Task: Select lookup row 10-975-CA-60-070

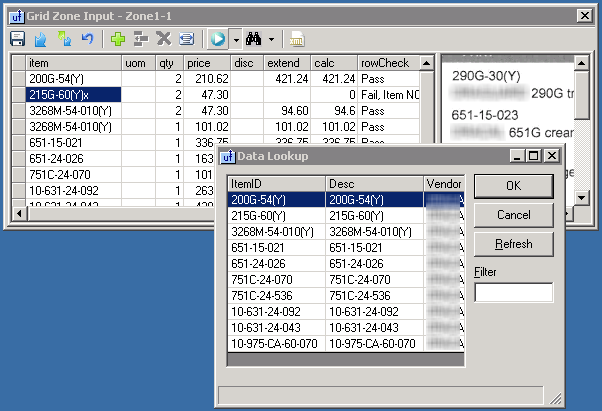Action: [276, 343]
